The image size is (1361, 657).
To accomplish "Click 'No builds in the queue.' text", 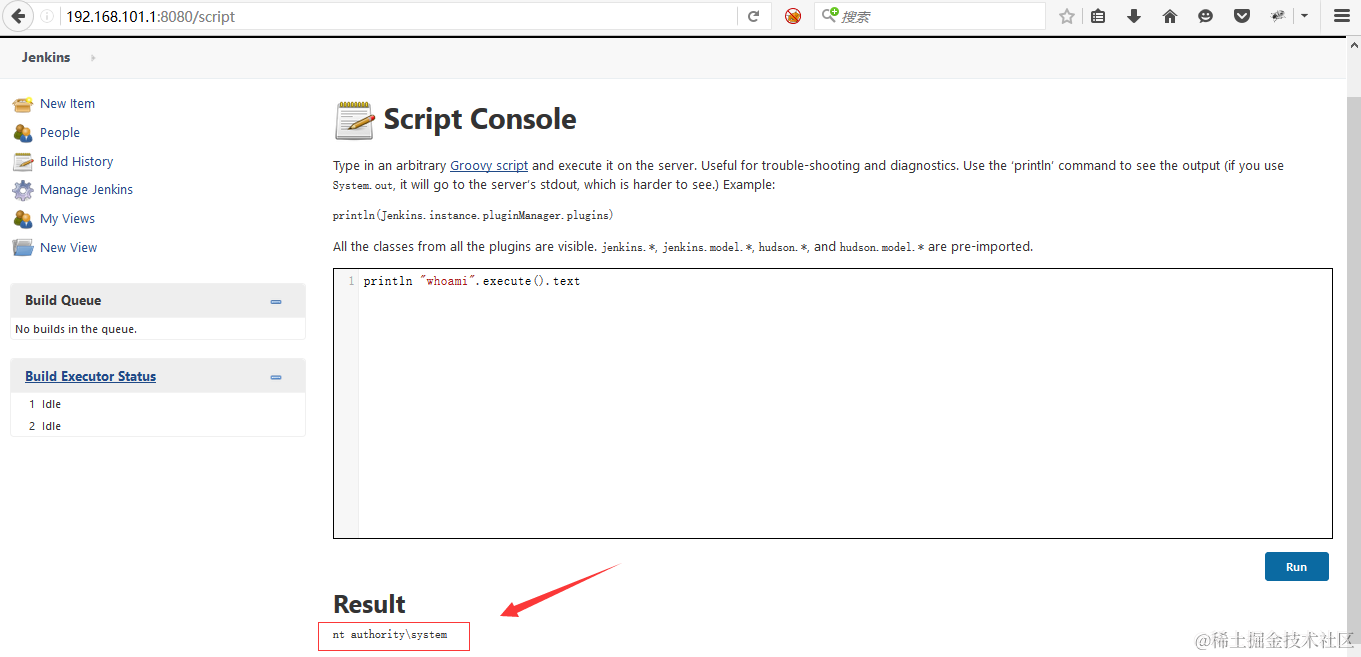I will tap(76, 329).
